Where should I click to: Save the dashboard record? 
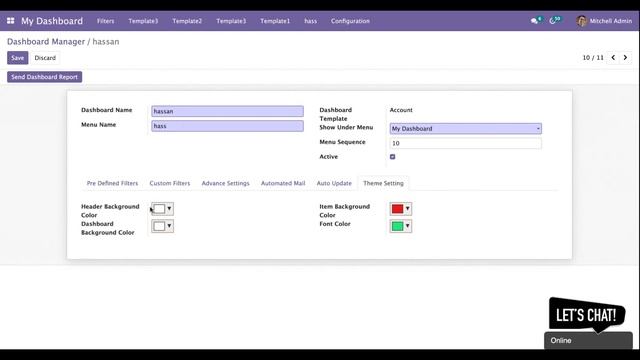tap(18, 58)
